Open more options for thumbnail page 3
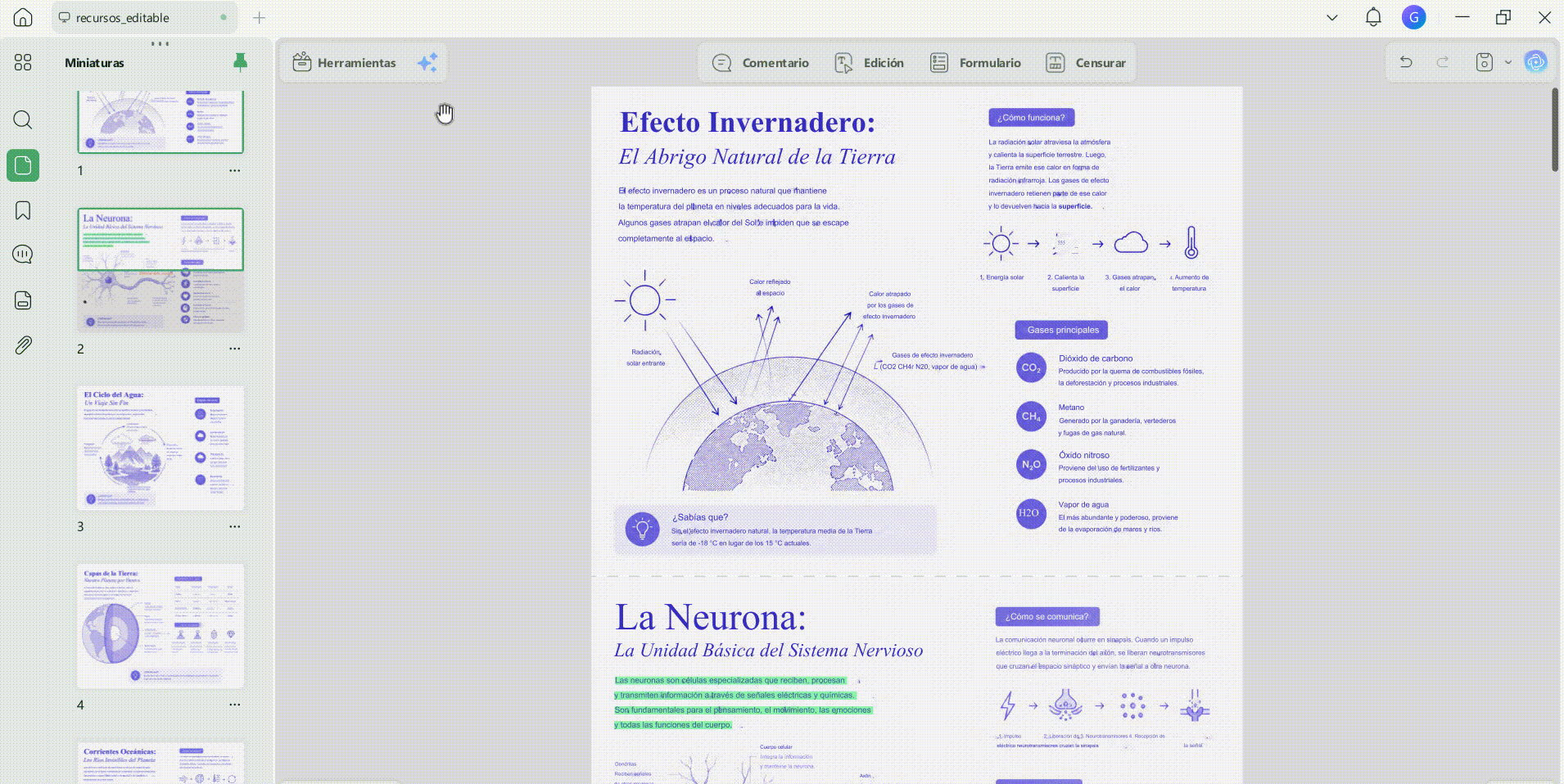Screen dimensions: 1564x784 click(235, 526)
